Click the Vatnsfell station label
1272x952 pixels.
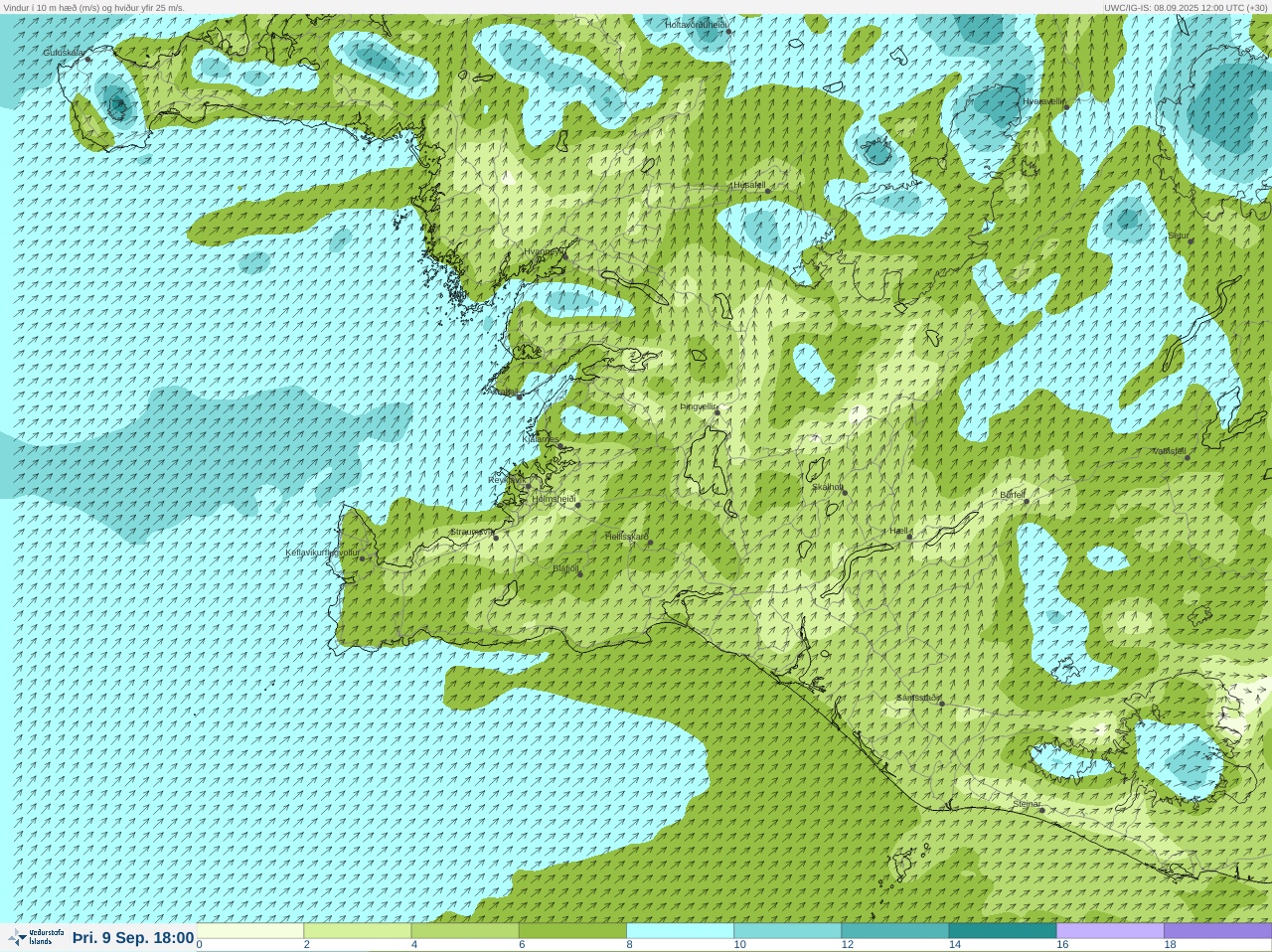point(1170,451)
